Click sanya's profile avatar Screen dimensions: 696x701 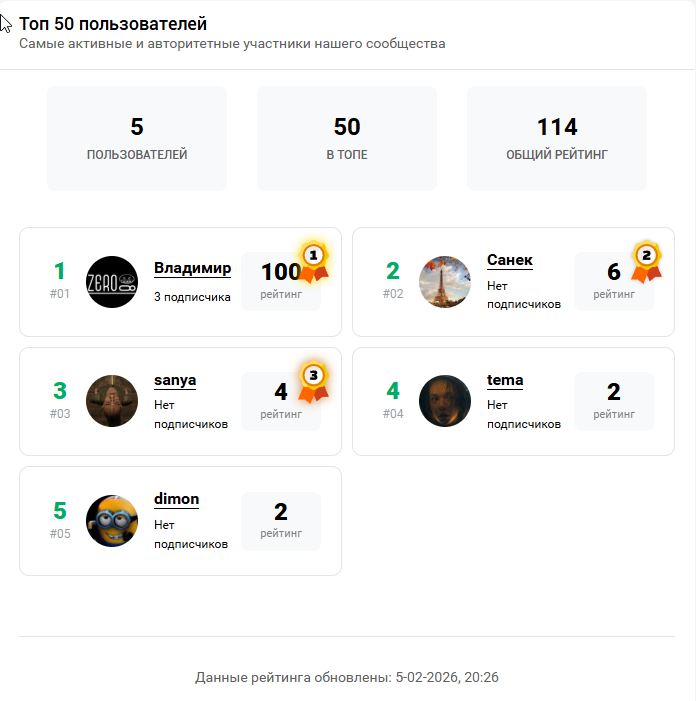pos(112,401)
